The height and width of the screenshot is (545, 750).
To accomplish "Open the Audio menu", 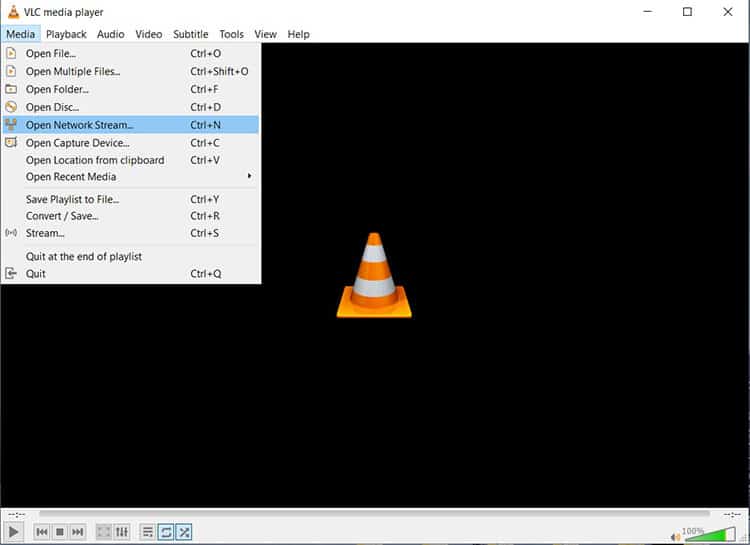I will [x=110, y=34].
